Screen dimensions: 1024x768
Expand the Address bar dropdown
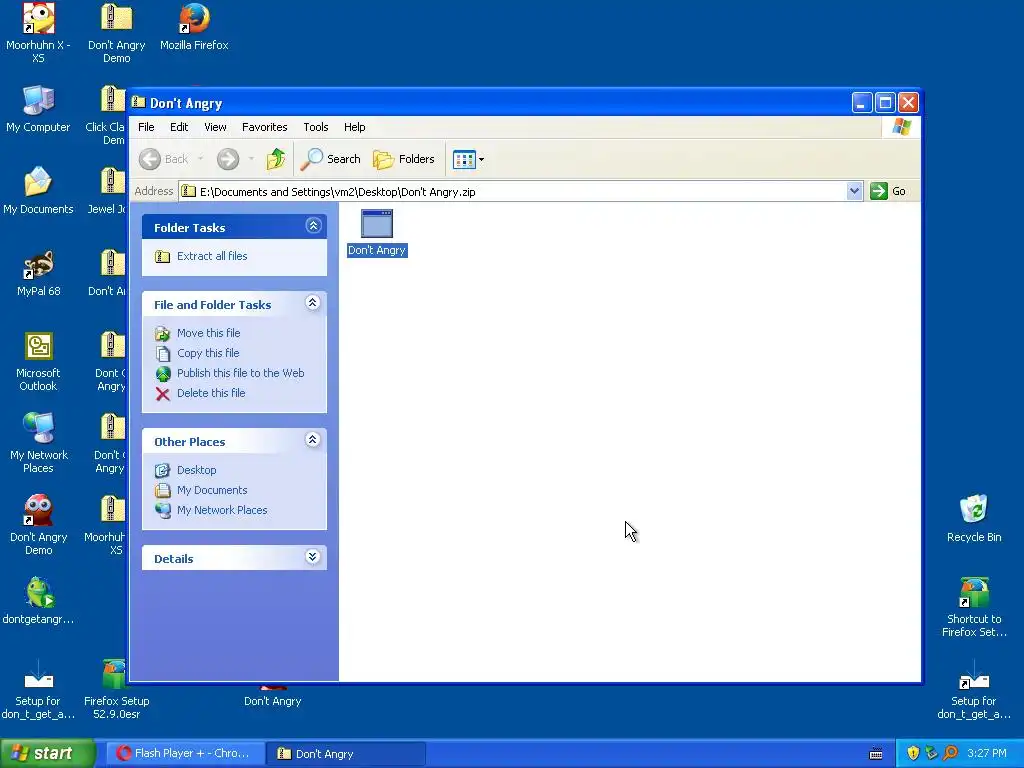pyautogui.click(x=854, y=191)
